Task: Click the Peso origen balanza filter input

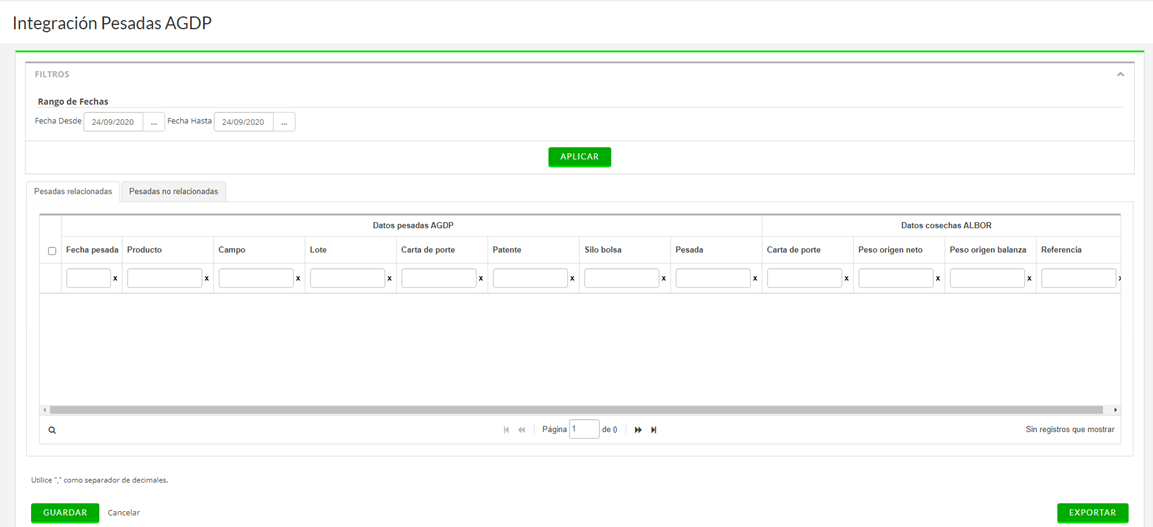Action: tap(988, 279)
